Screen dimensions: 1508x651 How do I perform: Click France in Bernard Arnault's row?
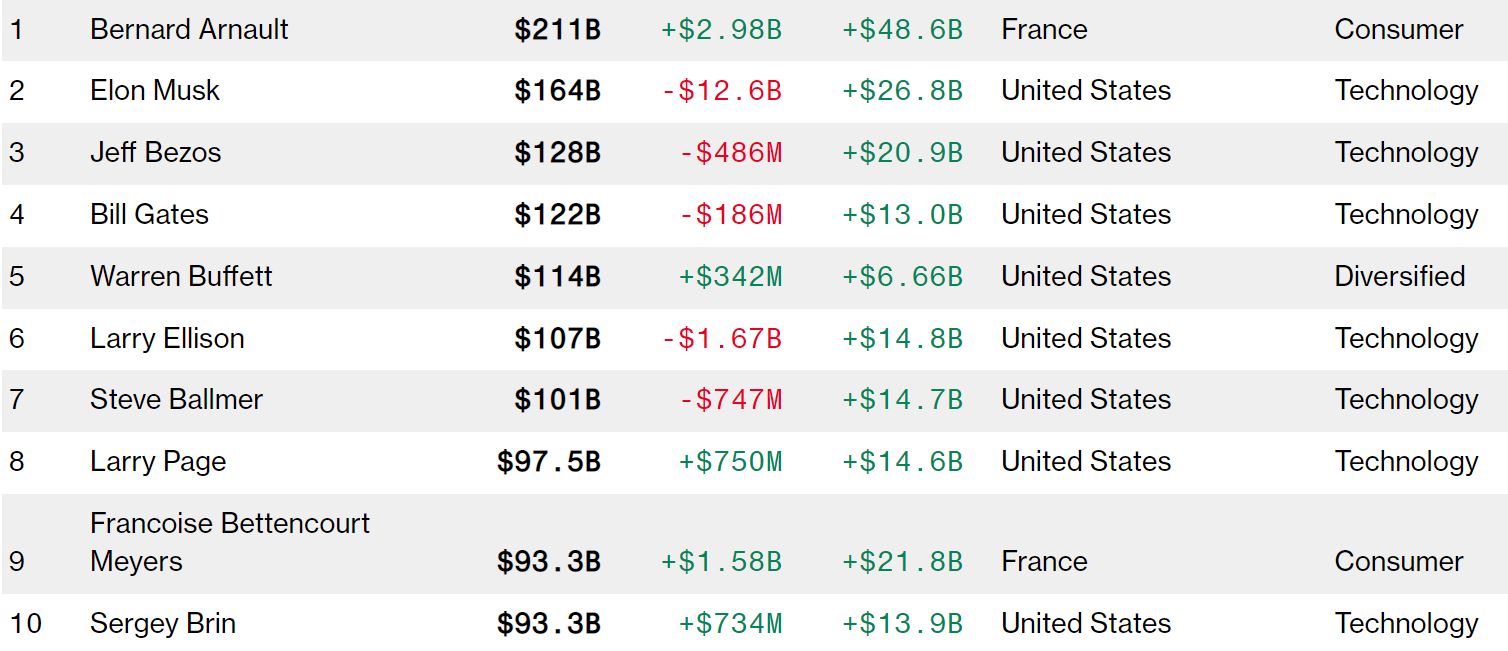pyautogui.click(x=1044, y=30)
